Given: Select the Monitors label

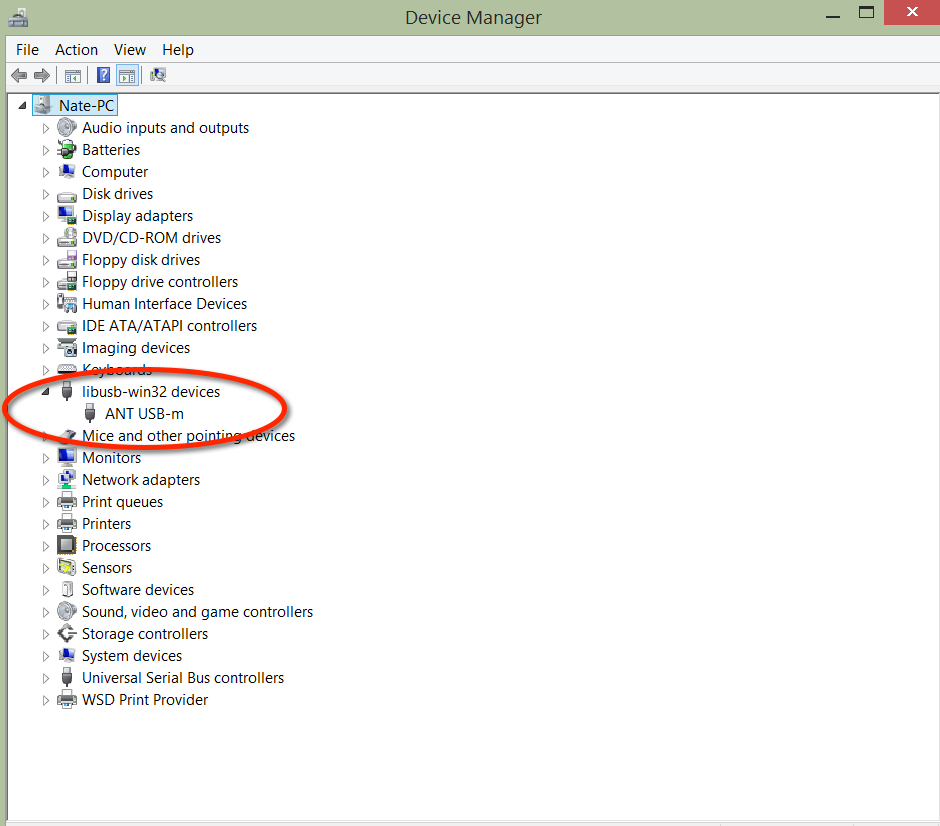Looking at the screenshot, I should point(112,457).
